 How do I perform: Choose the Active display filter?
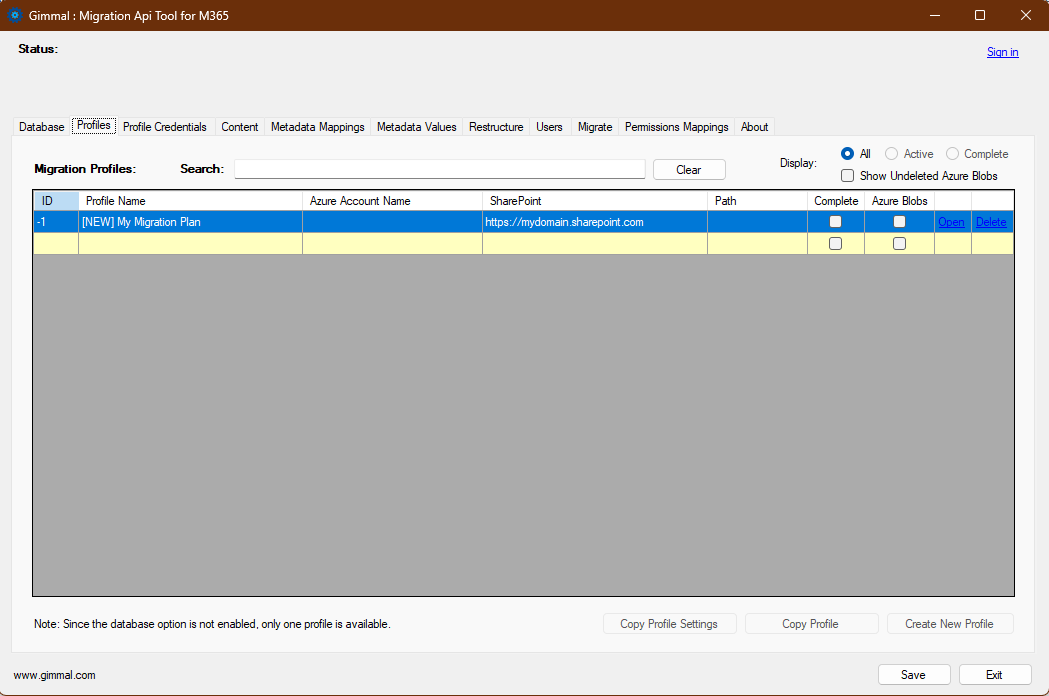click(x=891, y=153)
